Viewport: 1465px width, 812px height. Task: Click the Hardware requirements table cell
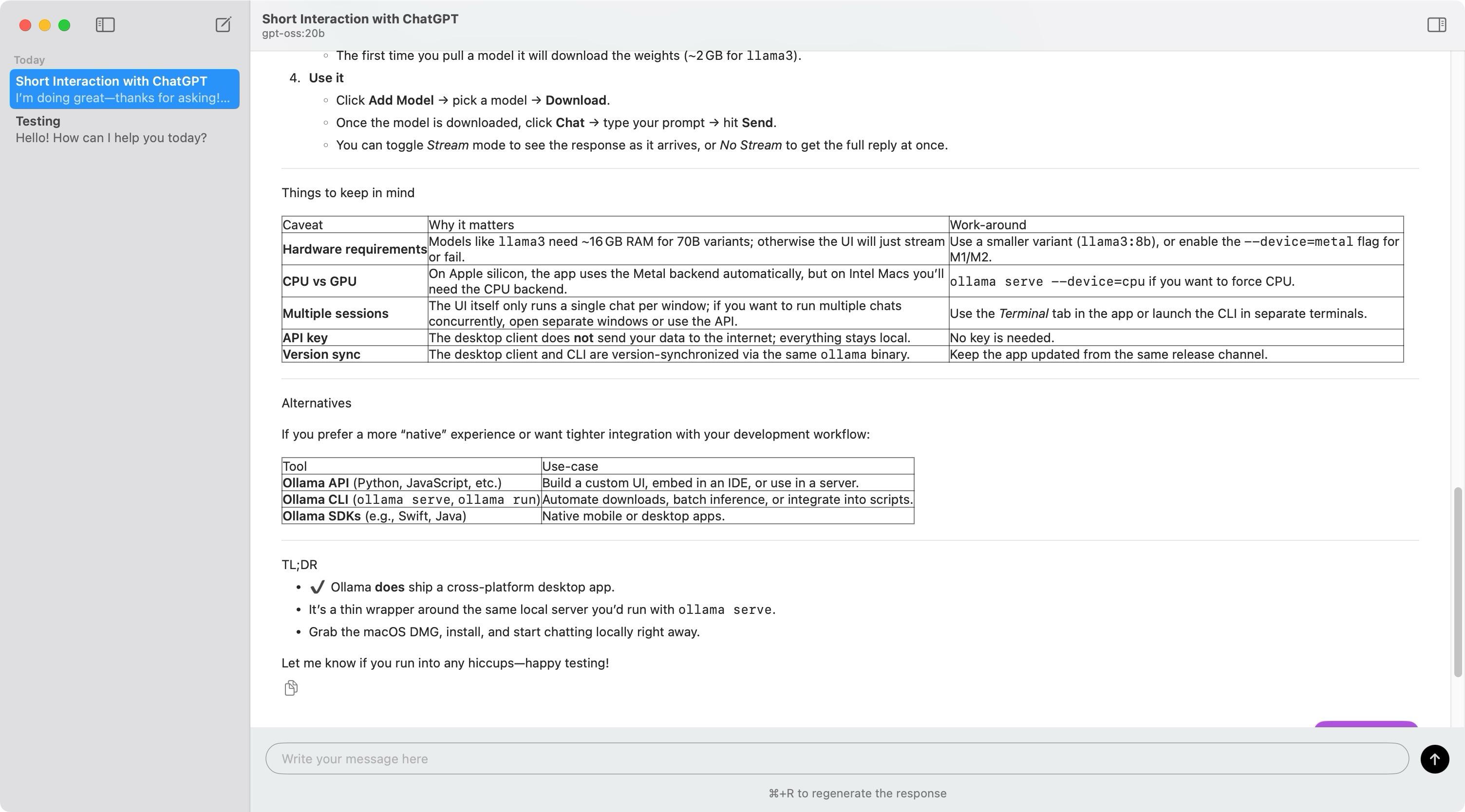(x=355, y=249)
